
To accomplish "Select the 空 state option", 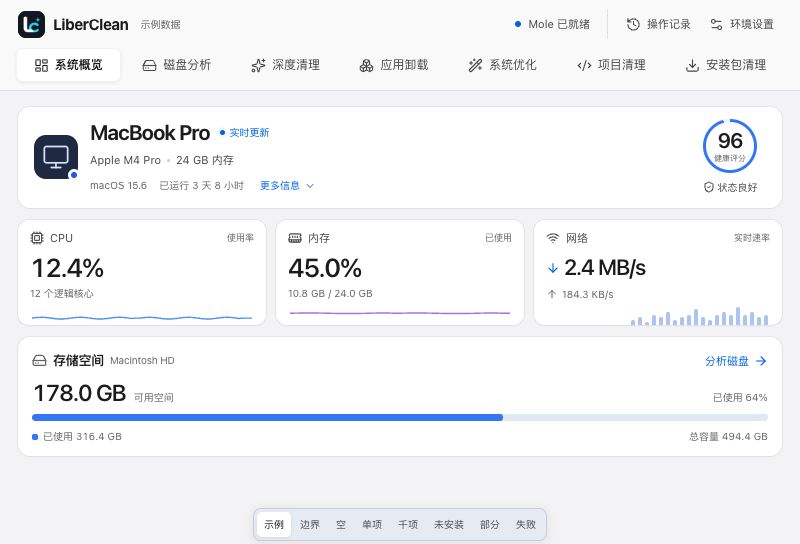I will [x=341, y=525].
